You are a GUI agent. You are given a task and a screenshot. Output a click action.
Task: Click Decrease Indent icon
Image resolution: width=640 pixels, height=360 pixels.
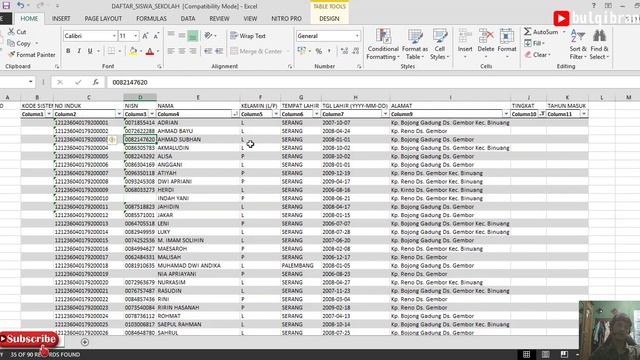pyautogui.click(x=208, y=51)
